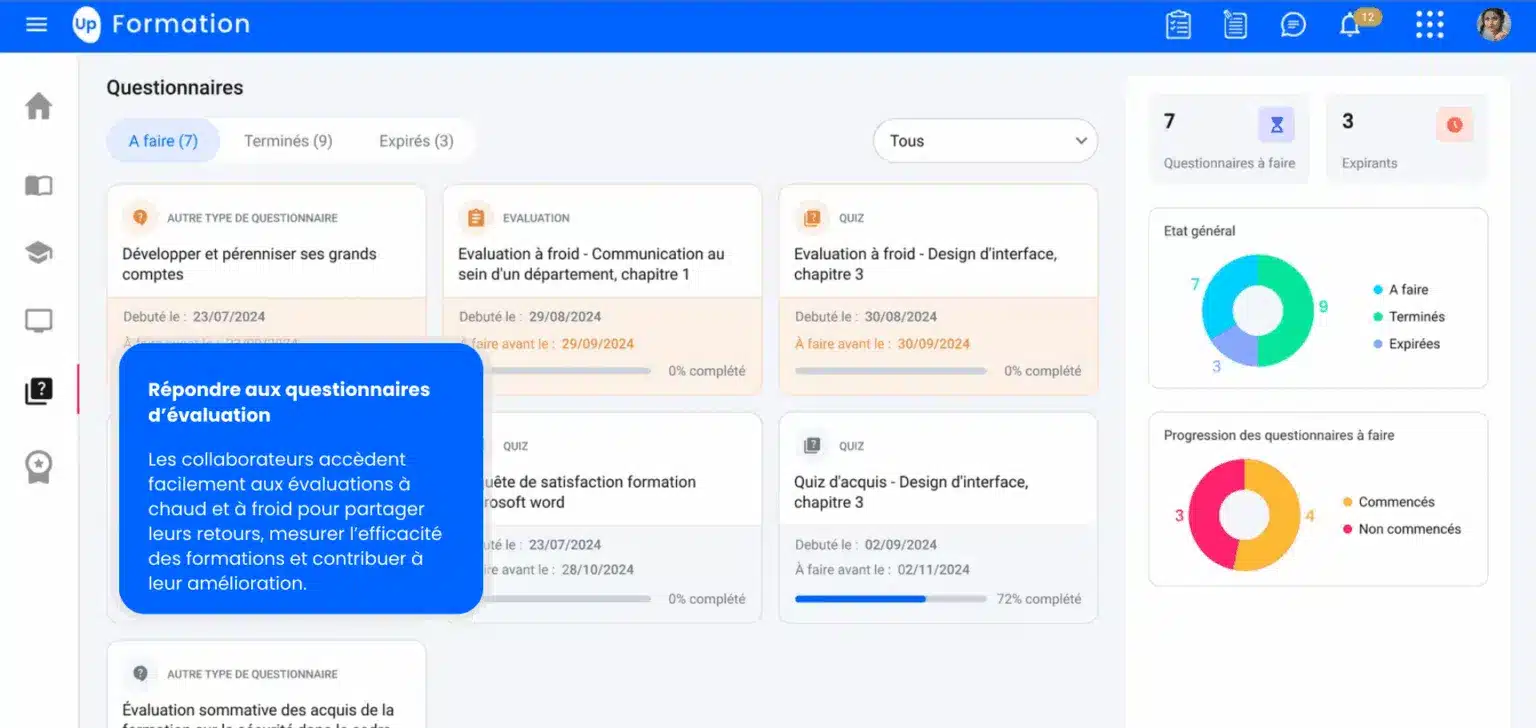Open the user profile avatar
Screen dimensions: 1536x728
(x=1493, y=25)
